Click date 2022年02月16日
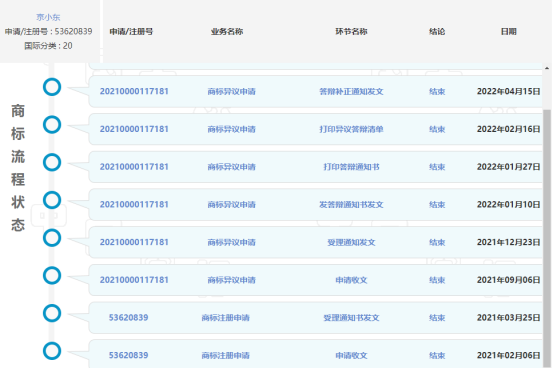 508,129
